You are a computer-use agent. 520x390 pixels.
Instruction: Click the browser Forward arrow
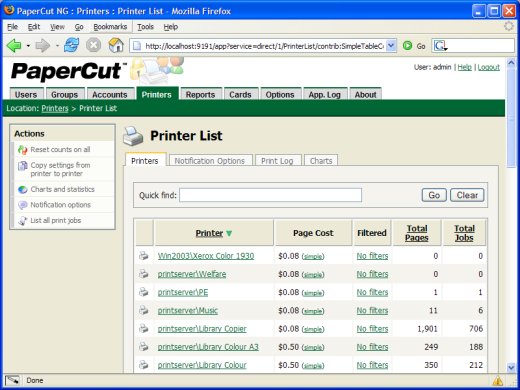(x=43, y=45)
